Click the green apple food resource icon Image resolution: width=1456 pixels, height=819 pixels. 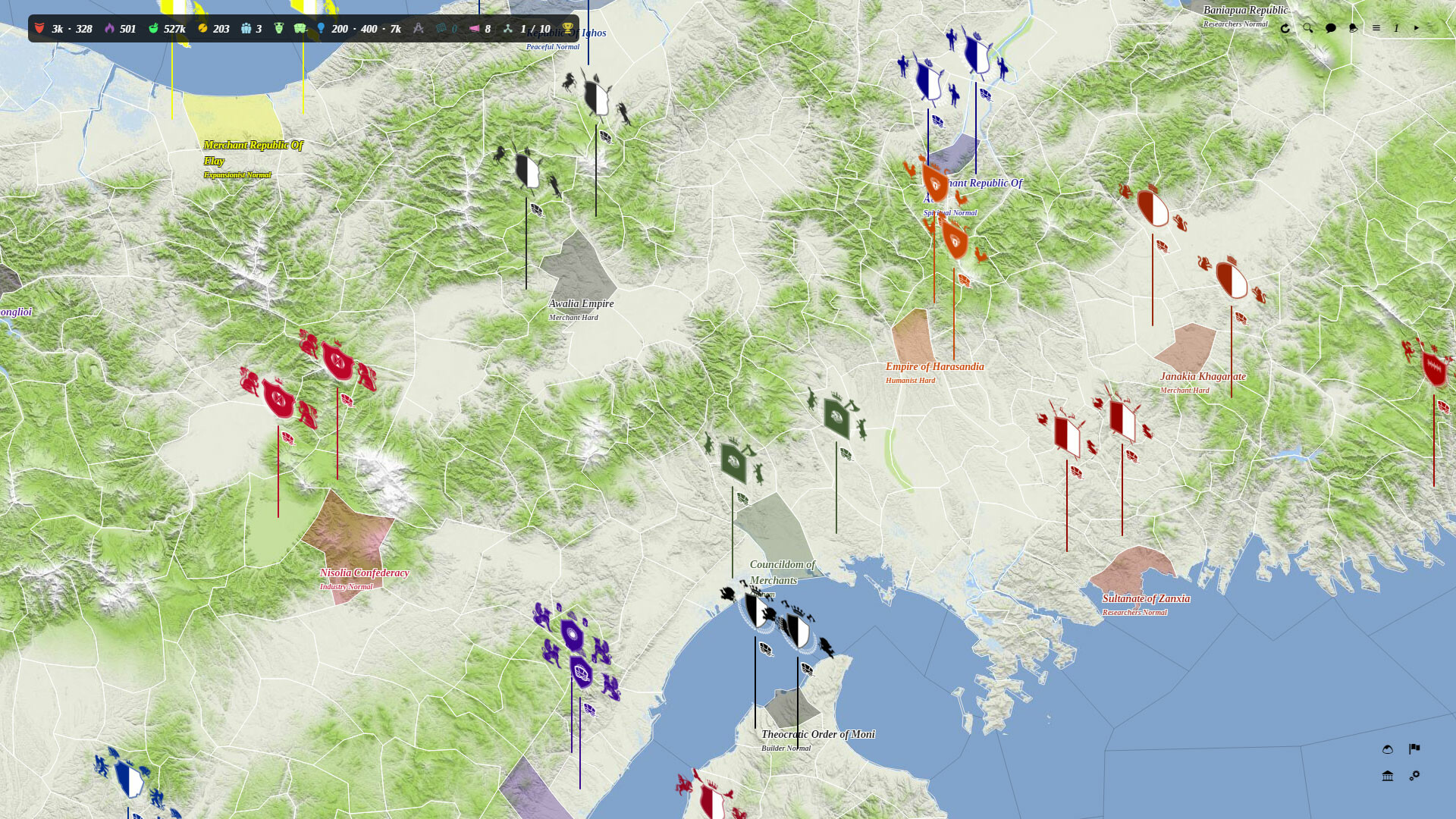coord(153,28)
